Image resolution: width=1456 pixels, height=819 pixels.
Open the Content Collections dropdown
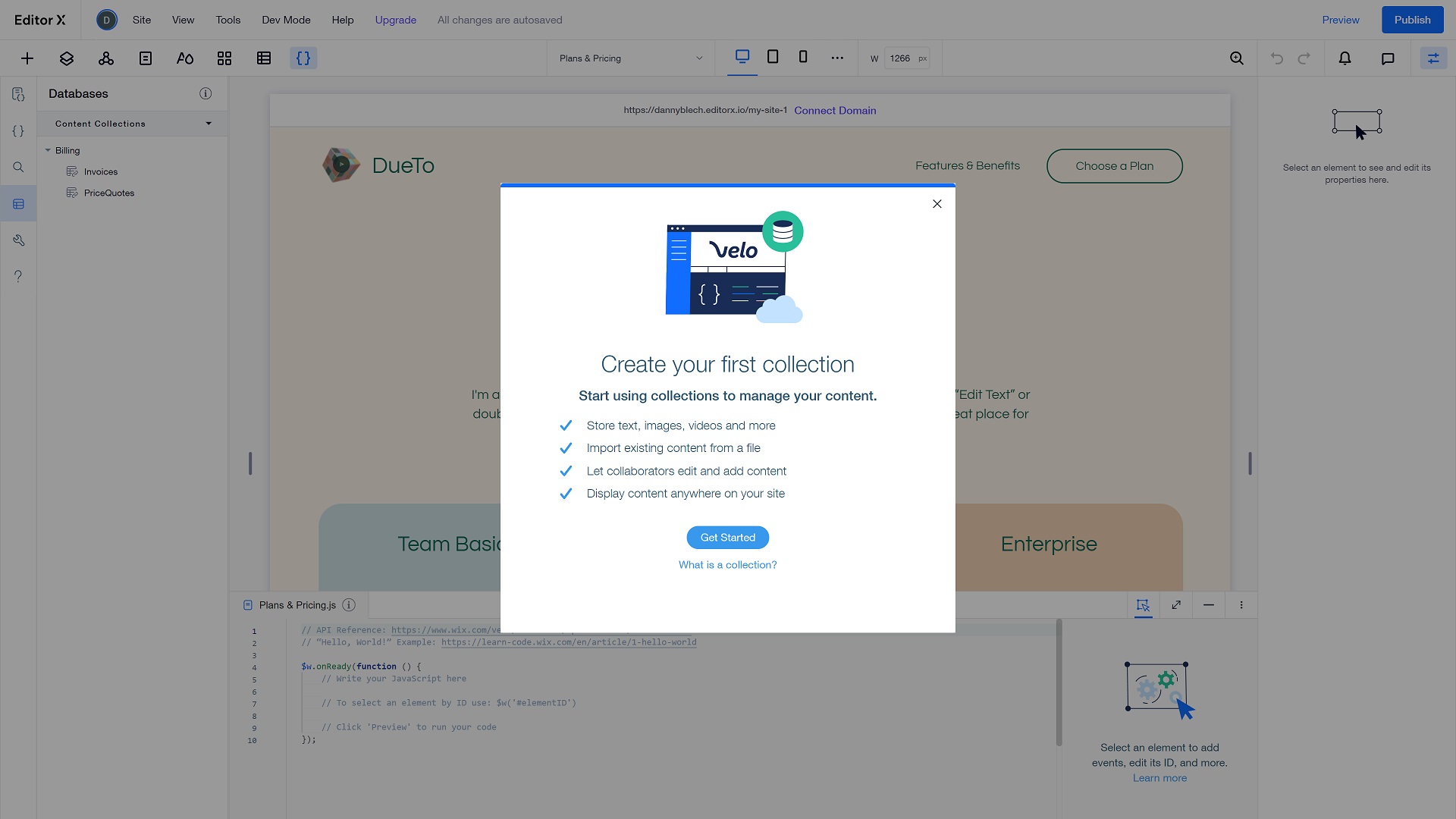click(133, 124)
